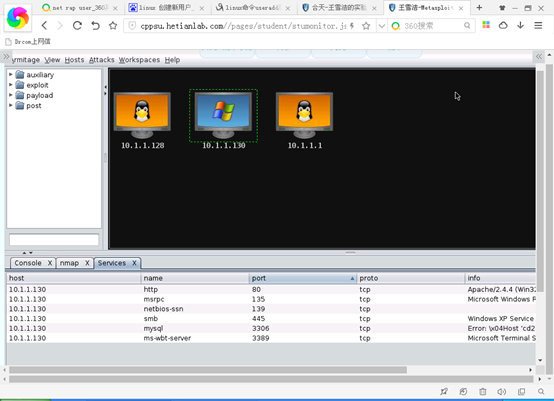Select the Linux host 10.1.1.1 icon
This screenshot has height=401, width=554.
coord(304,116)
